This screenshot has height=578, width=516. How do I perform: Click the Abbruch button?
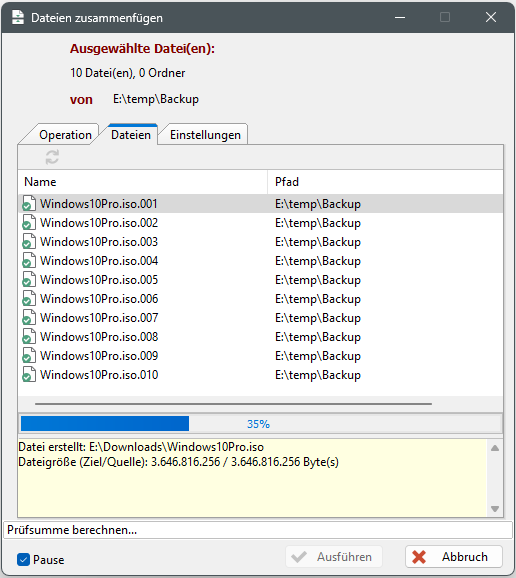tap(454, 557)
